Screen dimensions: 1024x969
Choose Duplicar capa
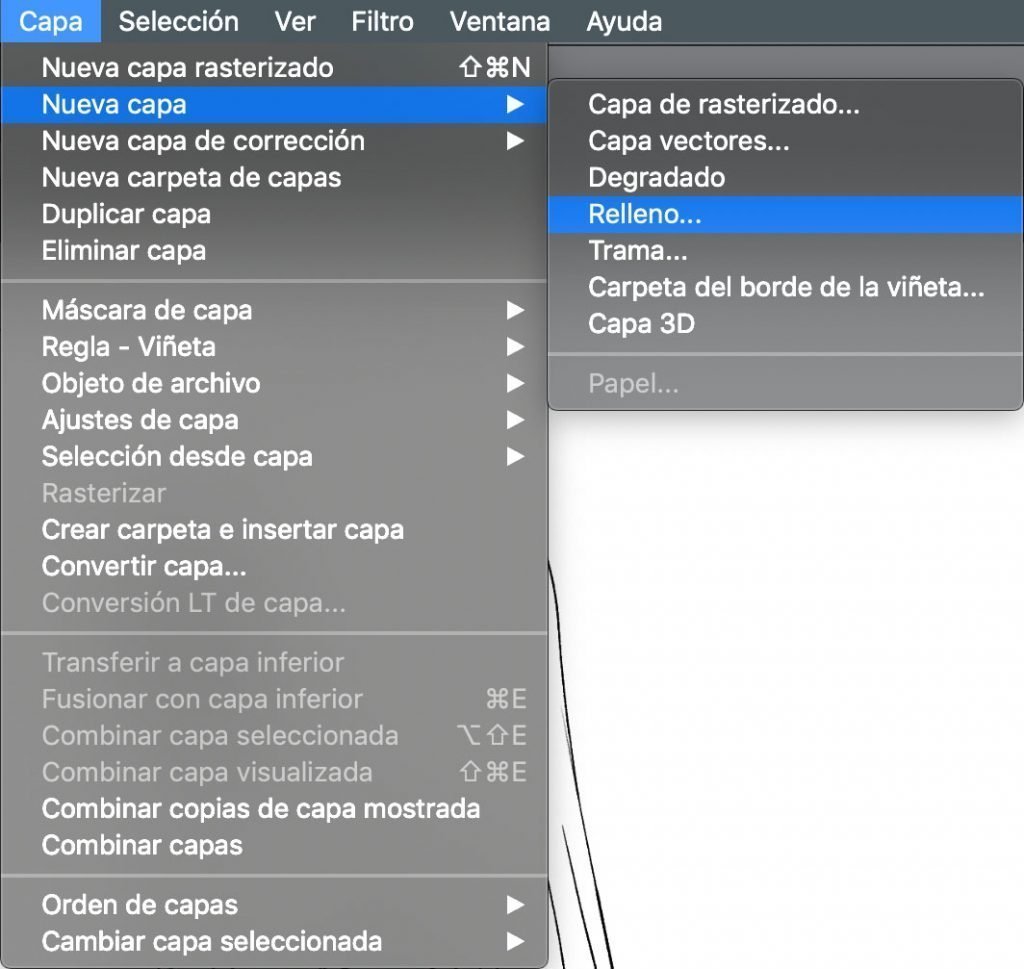point(274,214)
